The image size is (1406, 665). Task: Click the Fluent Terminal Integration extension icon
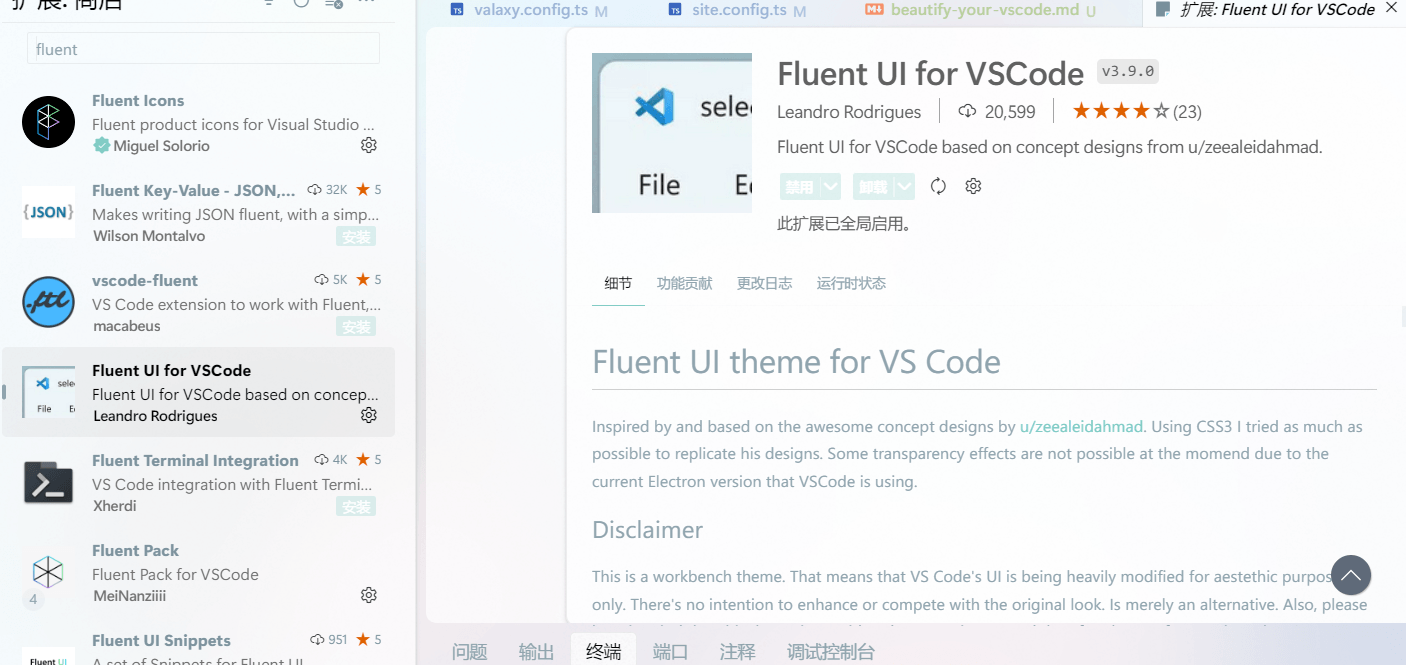tap(48, 482)
